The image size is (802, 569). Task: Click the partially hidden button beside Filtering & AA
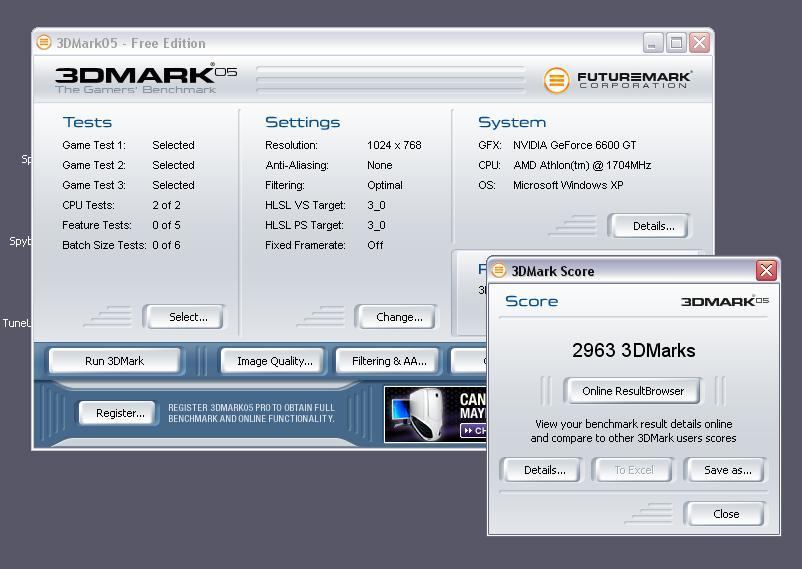coord(469,361)
